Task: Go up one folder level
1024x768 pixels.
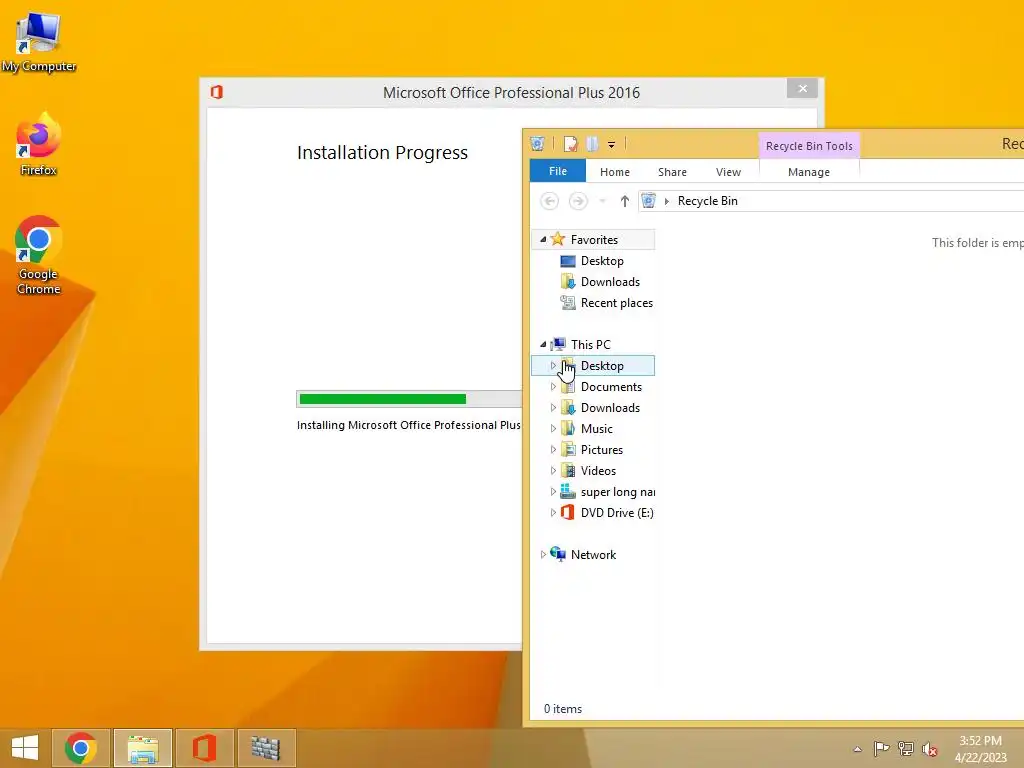Action: click(x=624, y=201)
